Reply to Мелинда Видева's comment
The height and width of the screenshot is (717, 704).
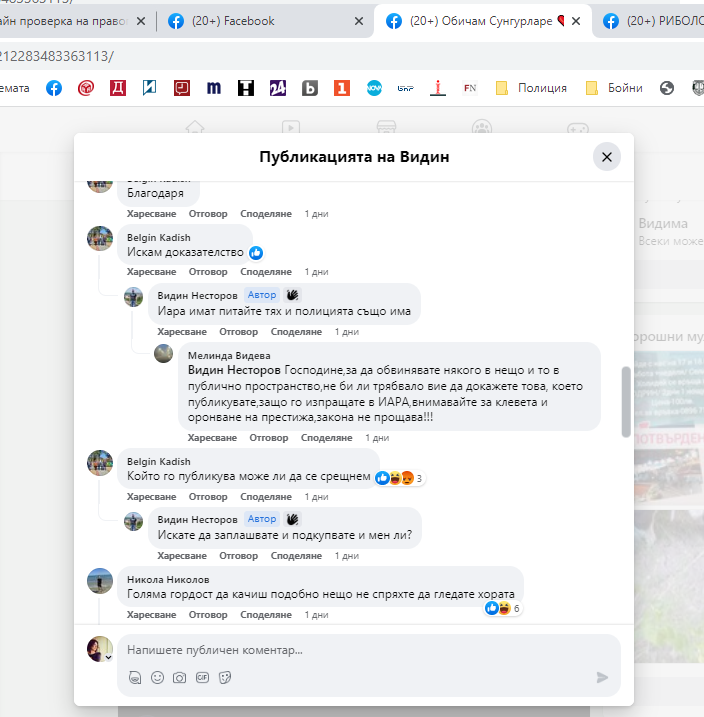tap(268, 438)
